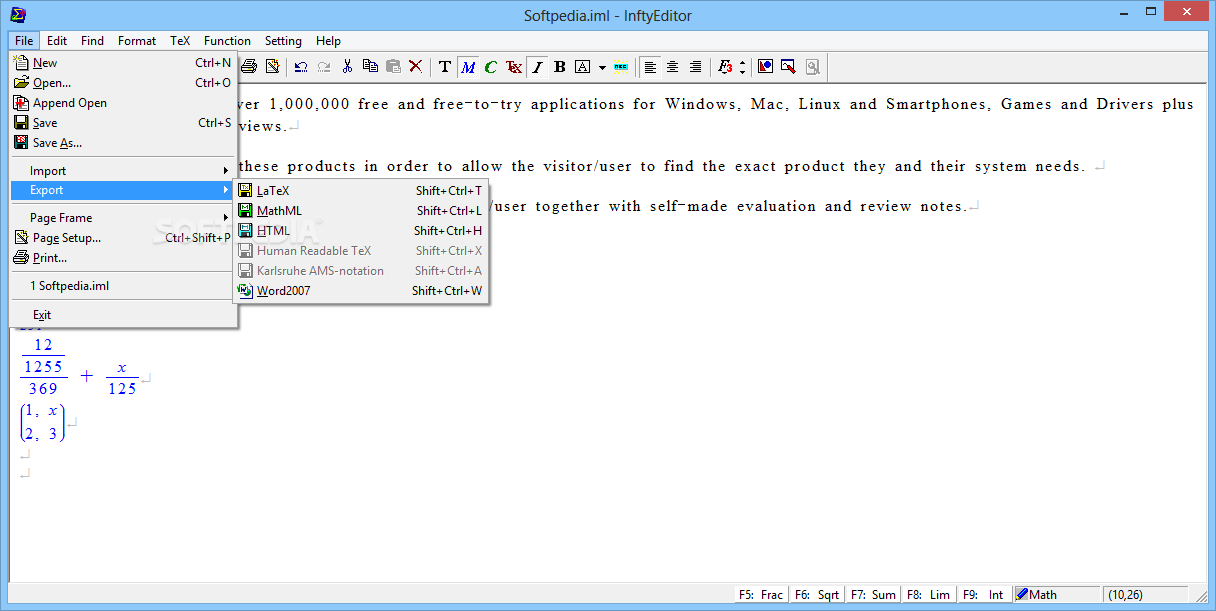The height and width of the screenshot is (611, 1216).
Task: Click the InftyEditor title bar app icon
Action: point(16,15)
